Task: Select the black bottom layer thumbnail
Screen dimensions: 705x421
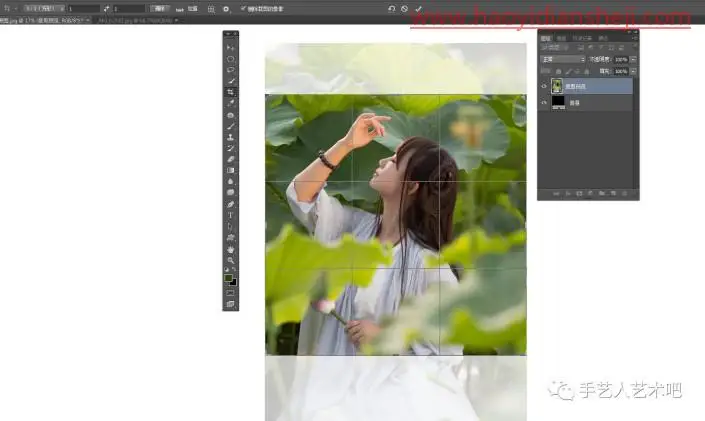Action: (x=558, y=103)
